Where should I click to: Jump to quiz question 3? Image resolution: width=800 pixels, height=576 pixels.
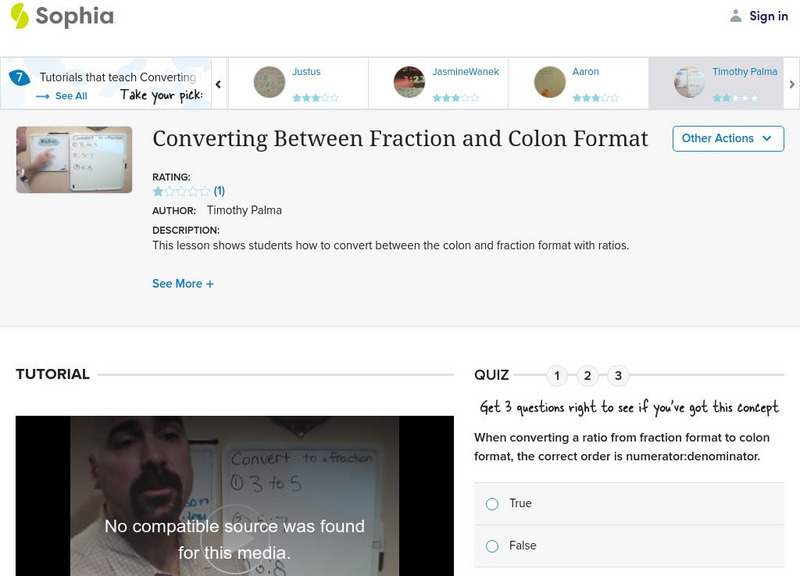(x=618, y=376)
